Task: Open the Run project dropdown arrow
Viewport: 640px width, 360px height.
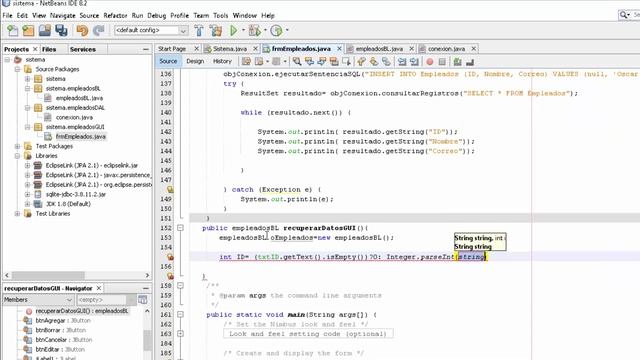Action: click(243, 30)
